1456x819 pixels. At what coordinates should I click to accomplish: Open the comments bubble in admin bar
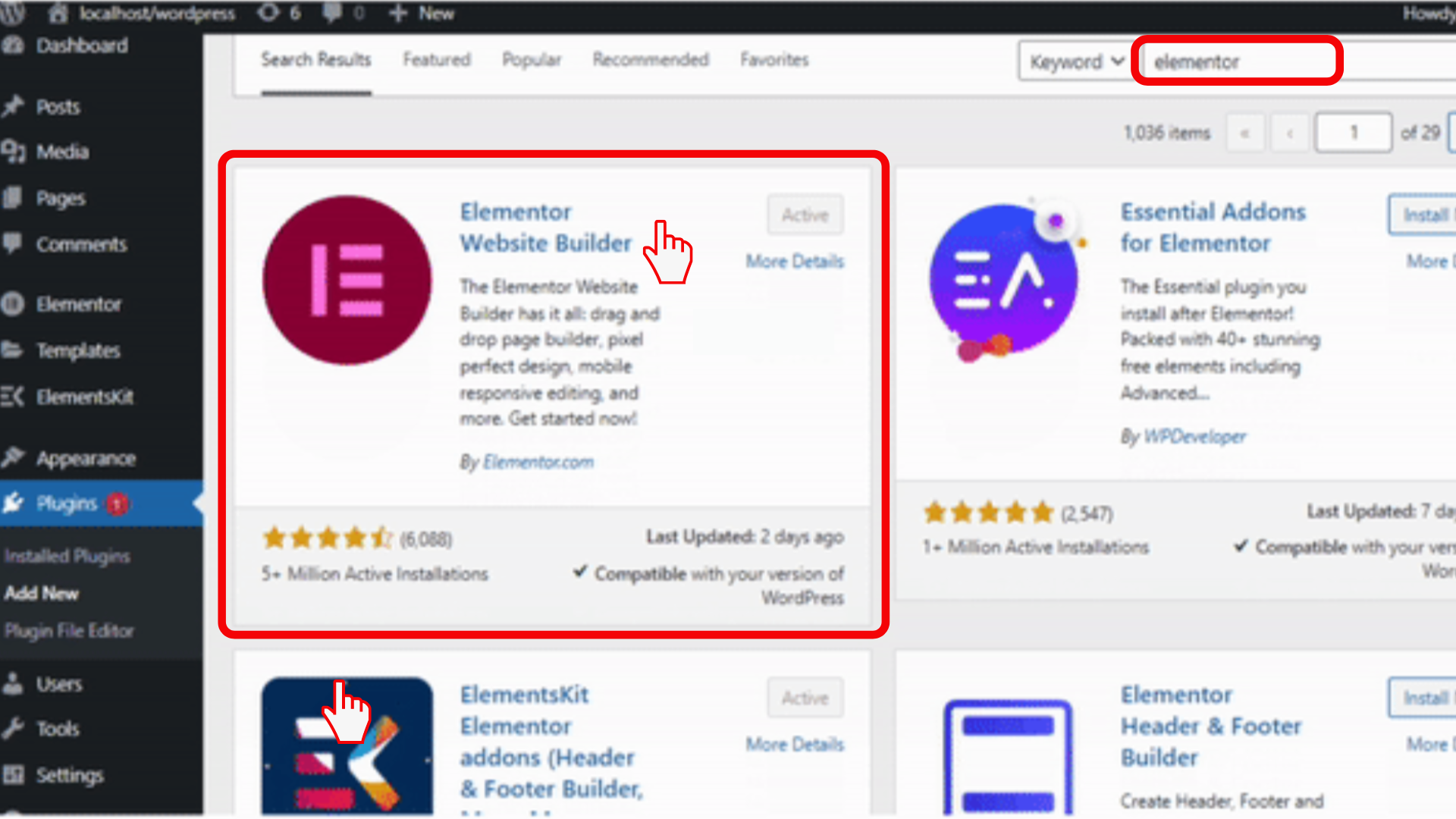click(x=333, y=13)
